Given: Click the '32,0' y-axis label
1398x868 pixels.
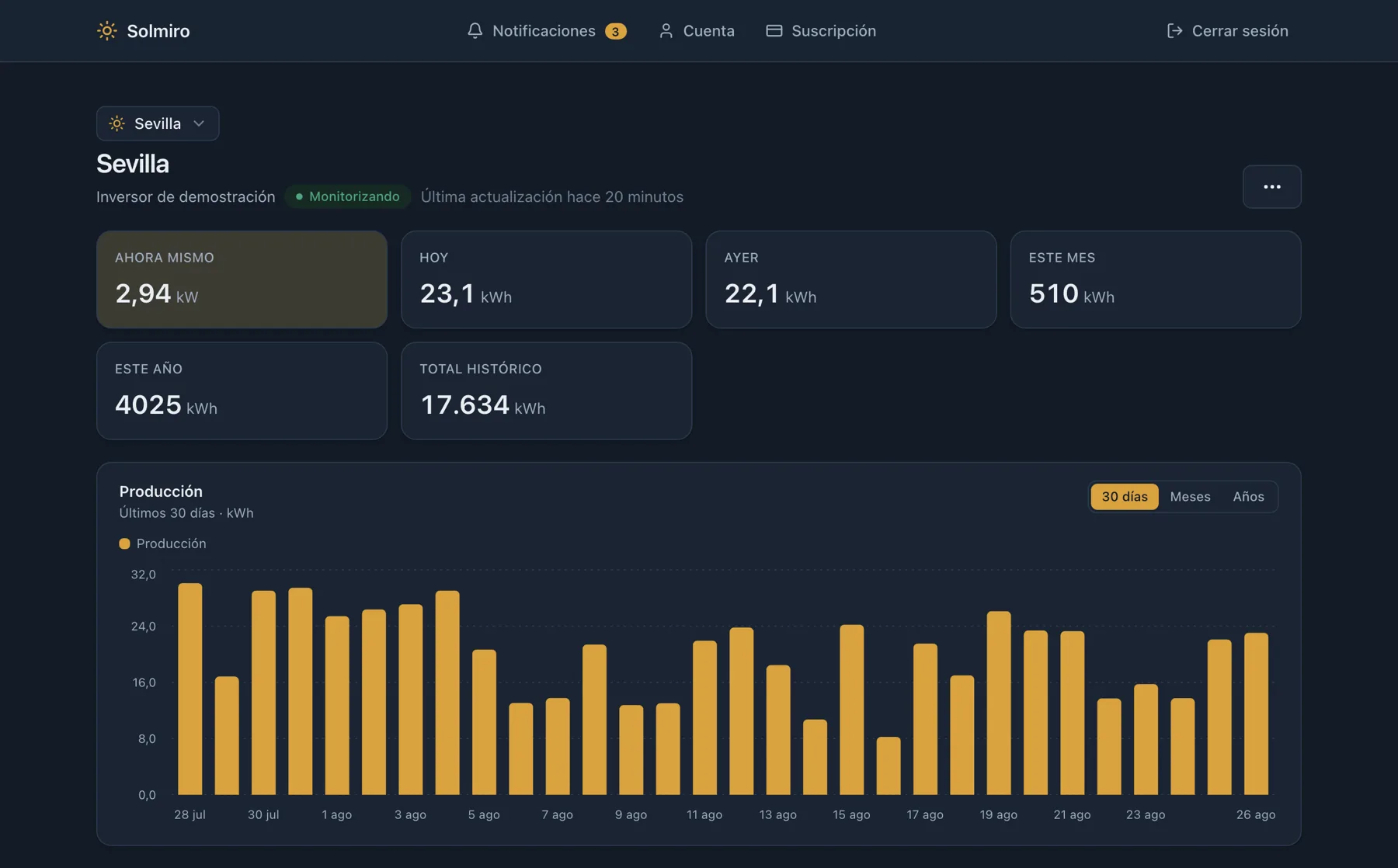Looking at the screenshot, I should tap(143, 575).
